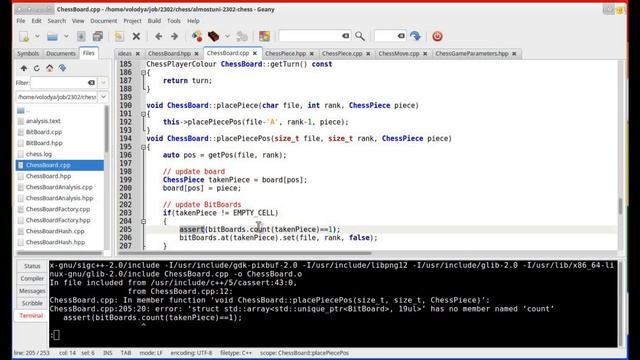
Task: Switch to the ChessMove.cpp editor tab
Action: click(x=399, y=53)
